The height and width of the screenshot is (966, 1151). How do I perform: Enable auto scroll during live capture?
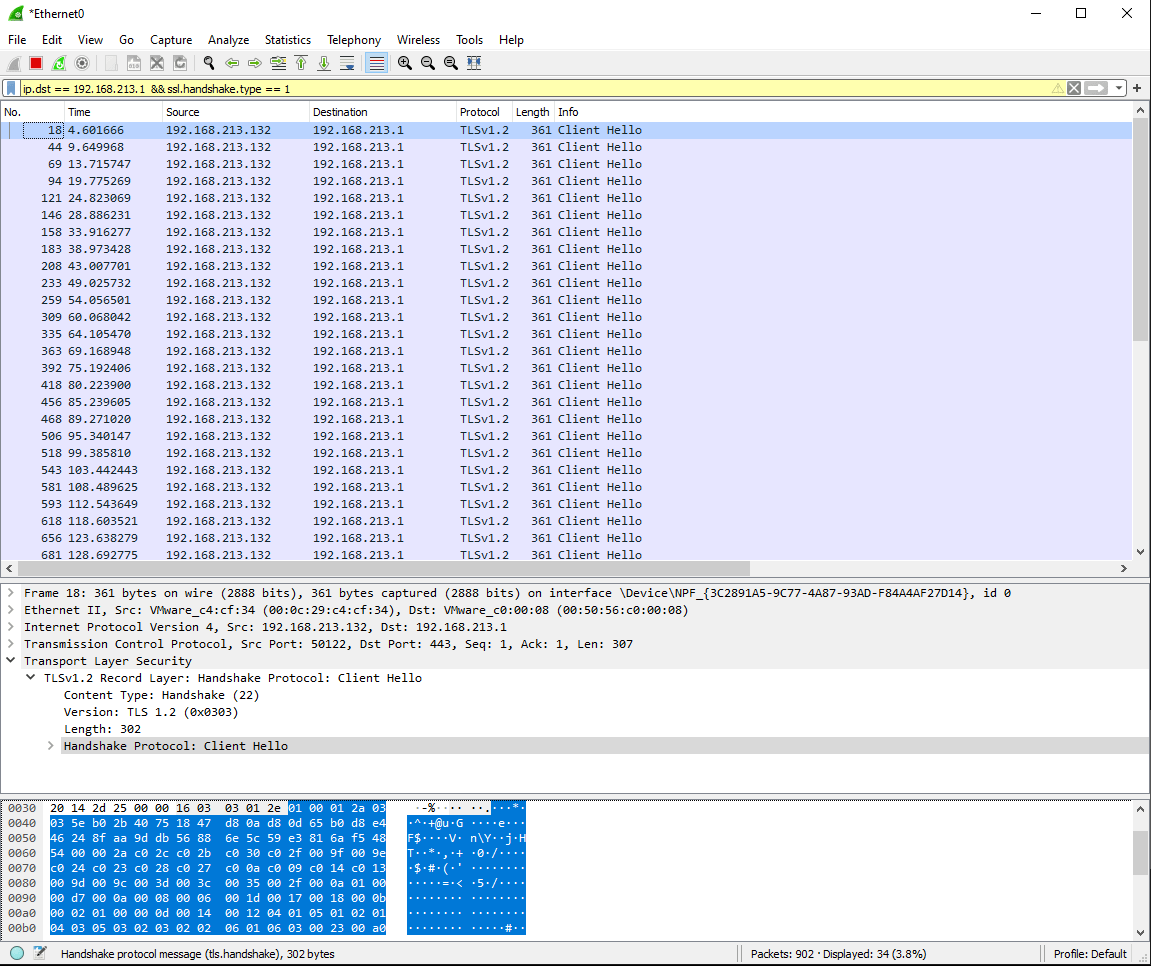click(x=347, y=62)
